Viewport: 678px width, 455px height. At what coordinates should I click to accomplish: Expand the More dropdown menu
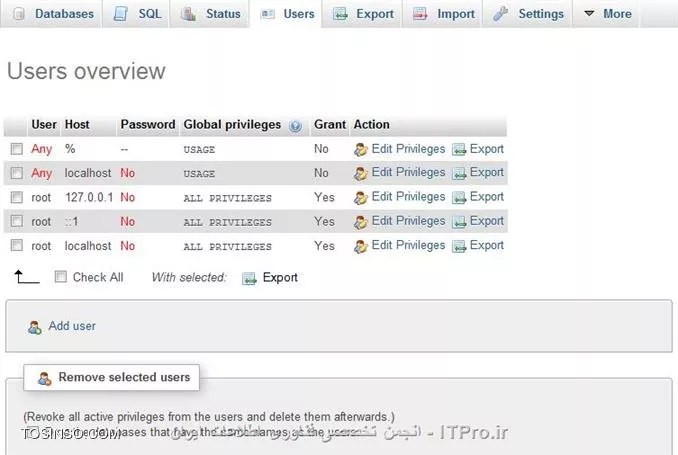click(x=606, y=13)
